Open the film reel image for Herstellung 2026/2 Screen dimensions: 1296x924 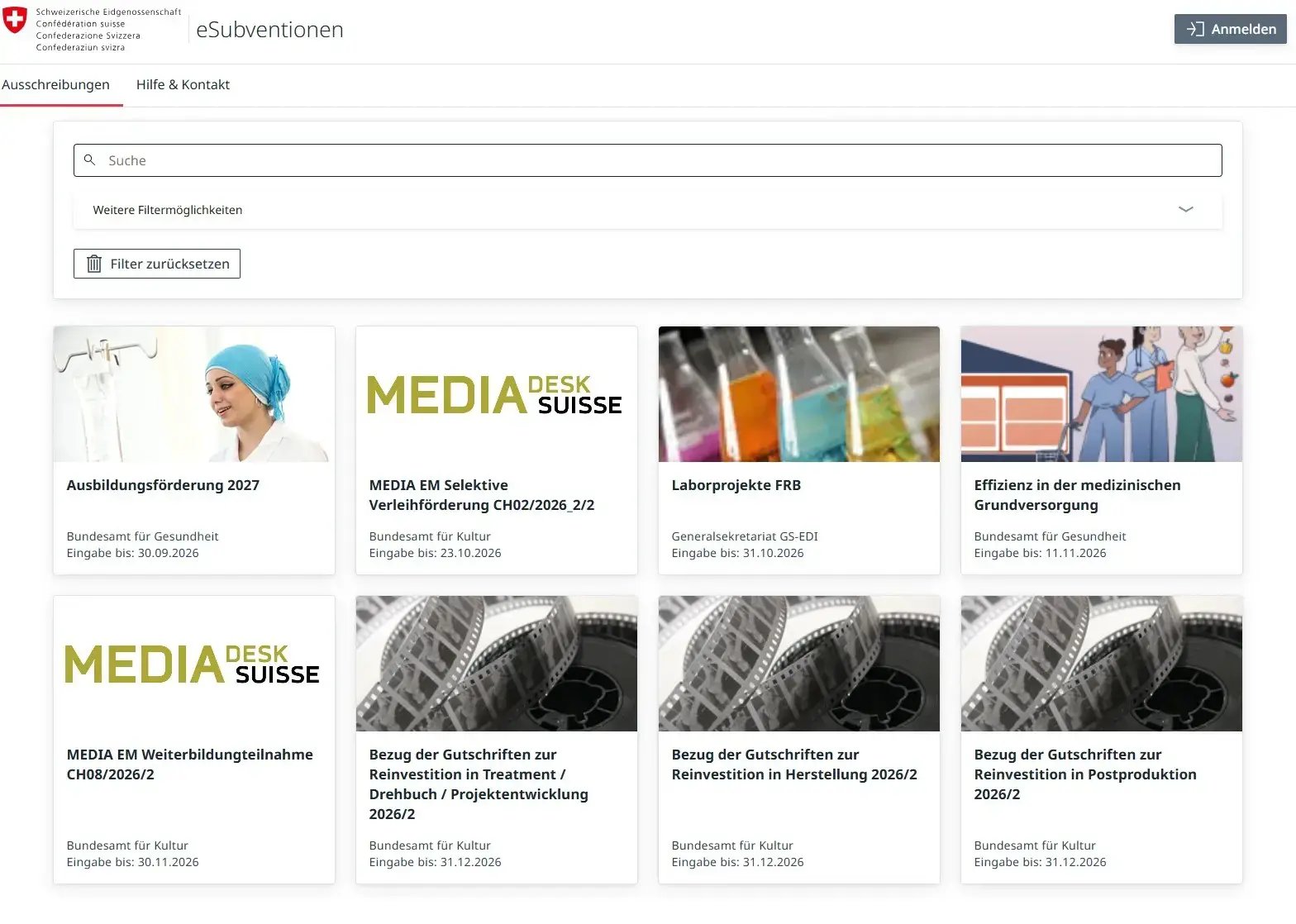point(799,664)
